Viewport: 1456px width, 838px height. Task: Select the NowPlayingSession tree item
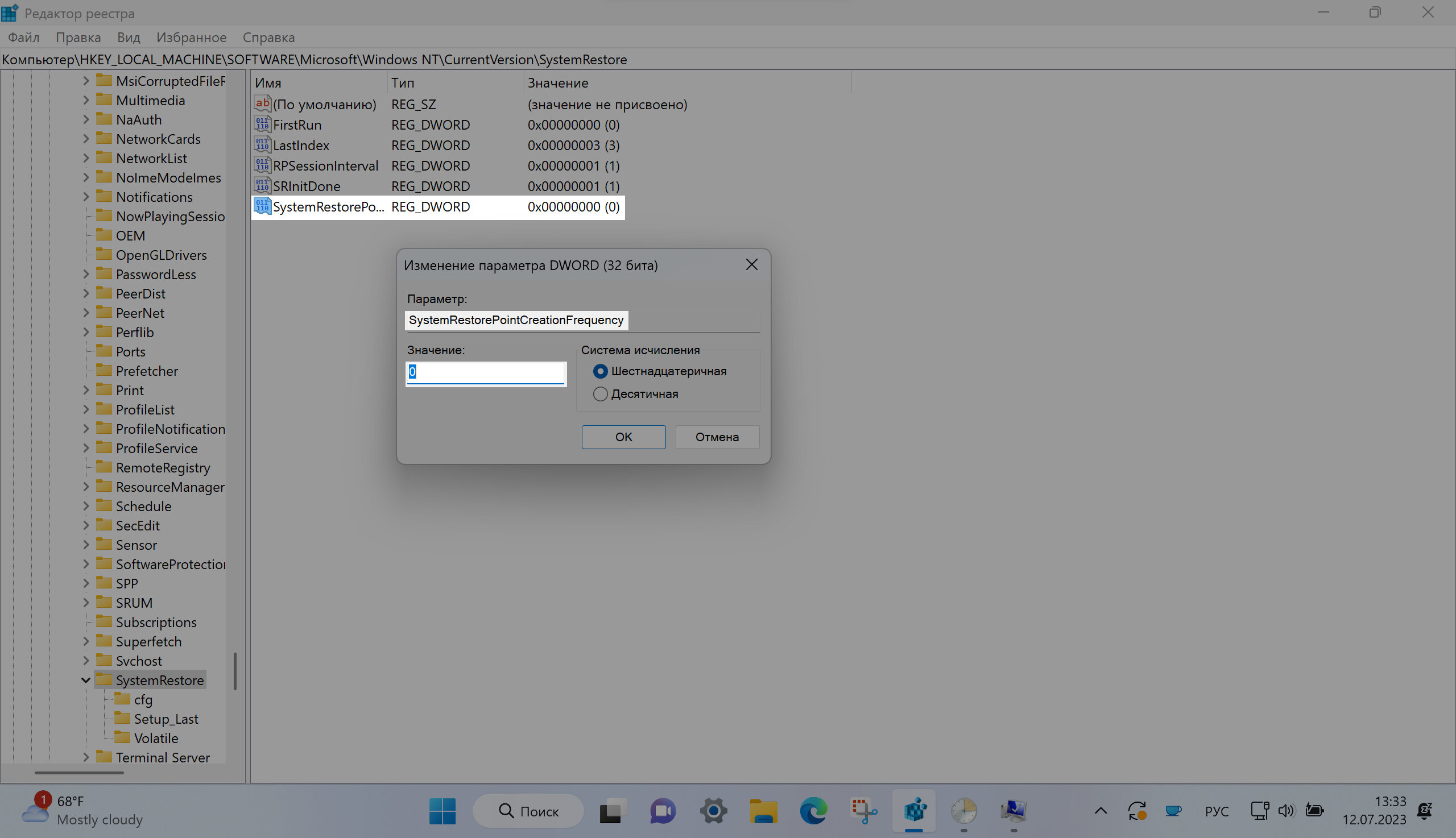pyautogui.click(x=171, y=216)
